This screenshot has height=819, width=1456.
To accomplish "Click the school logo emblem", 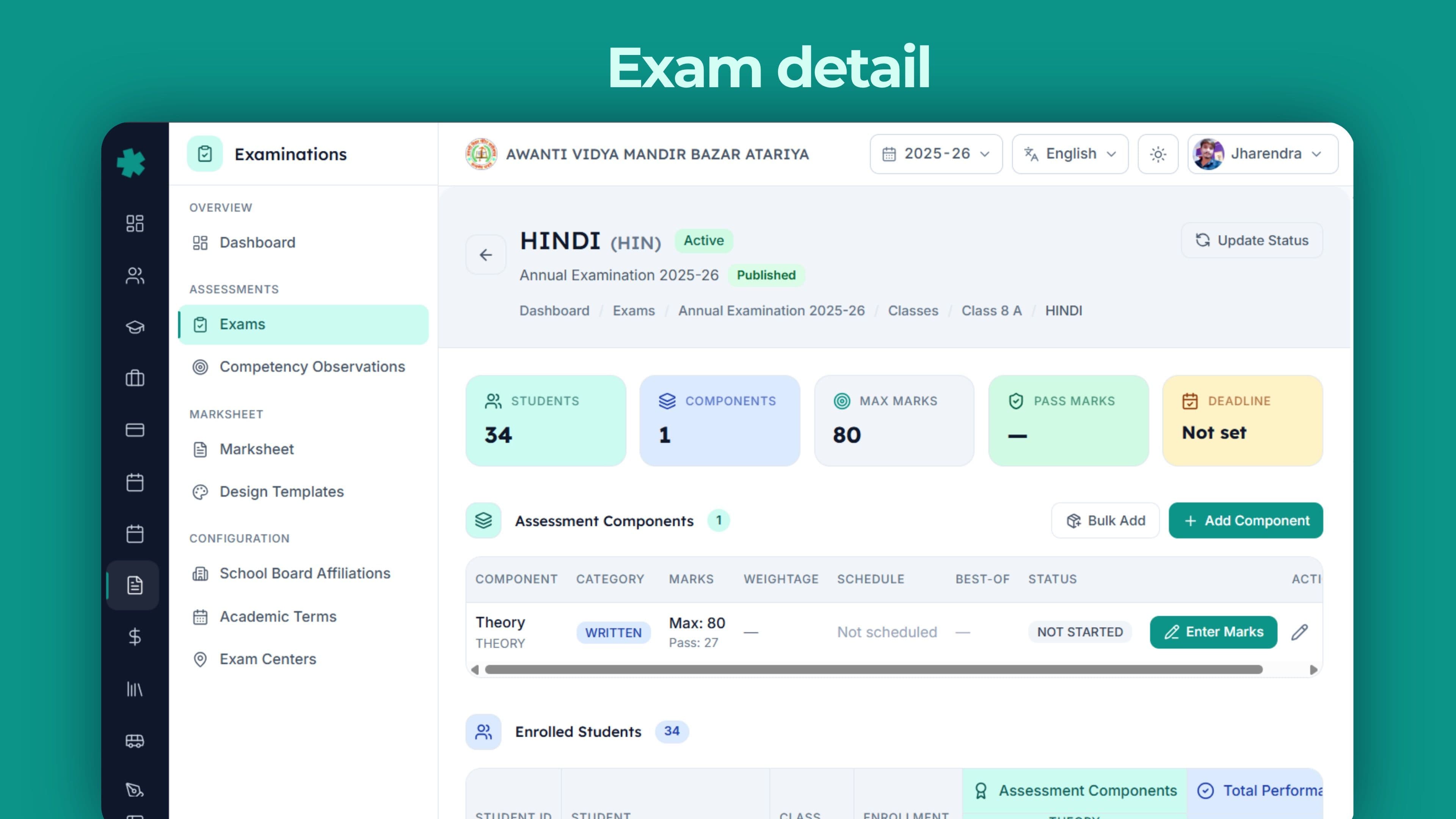I will tap(481, 154).
